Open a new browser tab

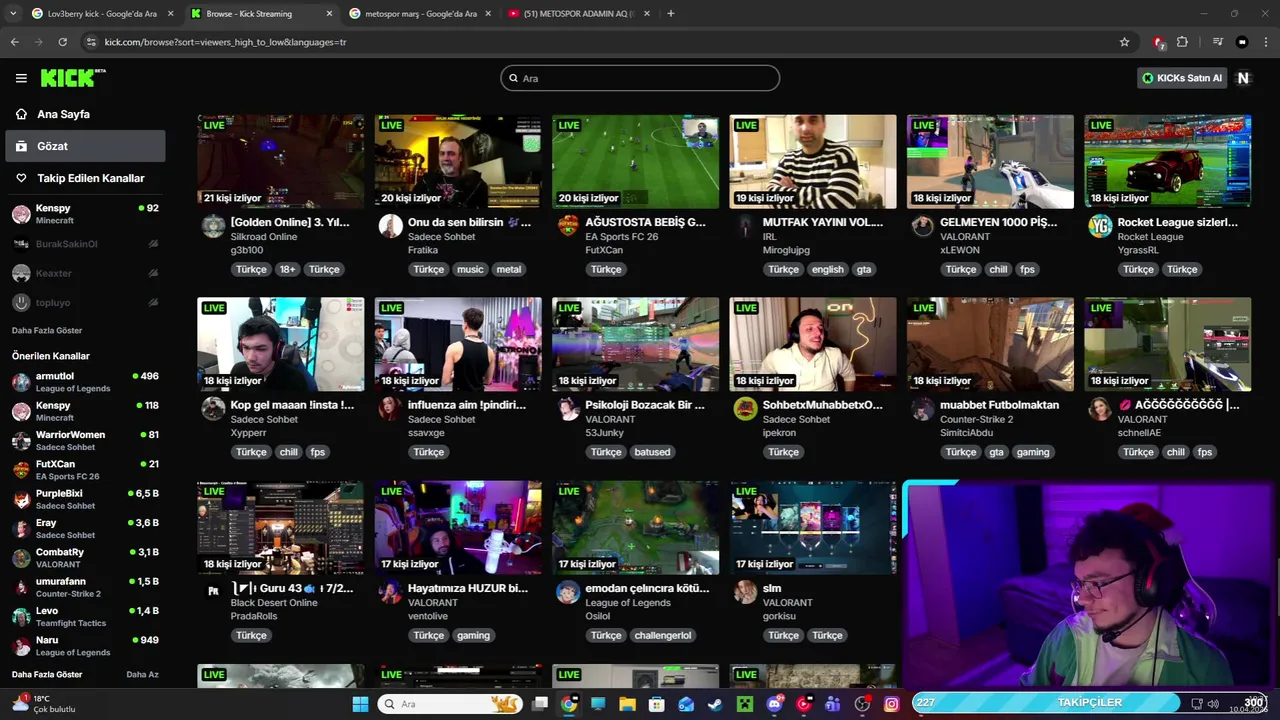point(670,14)
